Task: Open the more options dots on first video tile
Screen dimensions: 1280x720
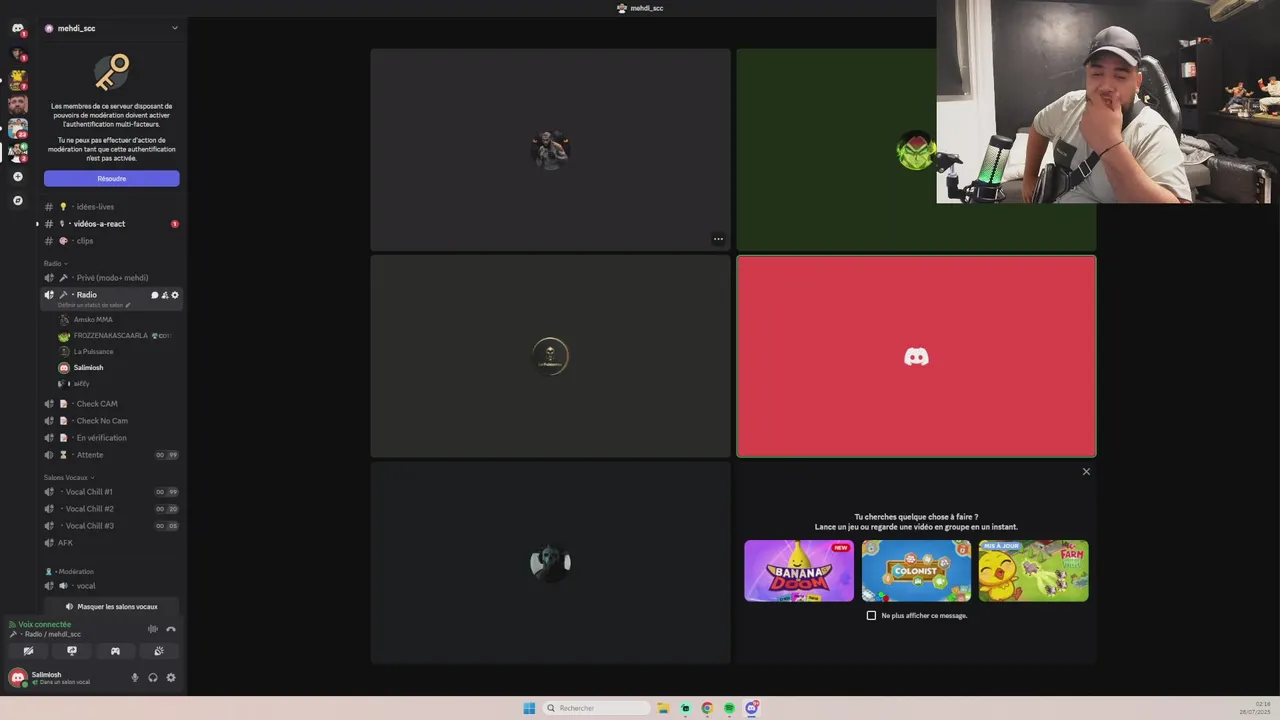Action: (x=718, y=239)
